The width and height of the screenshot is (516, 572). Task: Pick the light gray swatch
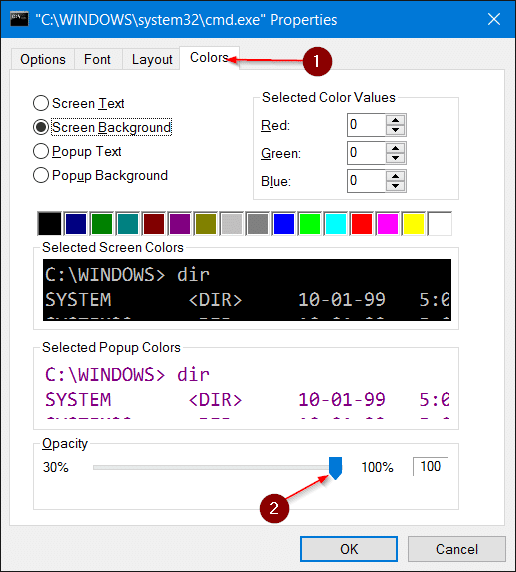point(232,224)
